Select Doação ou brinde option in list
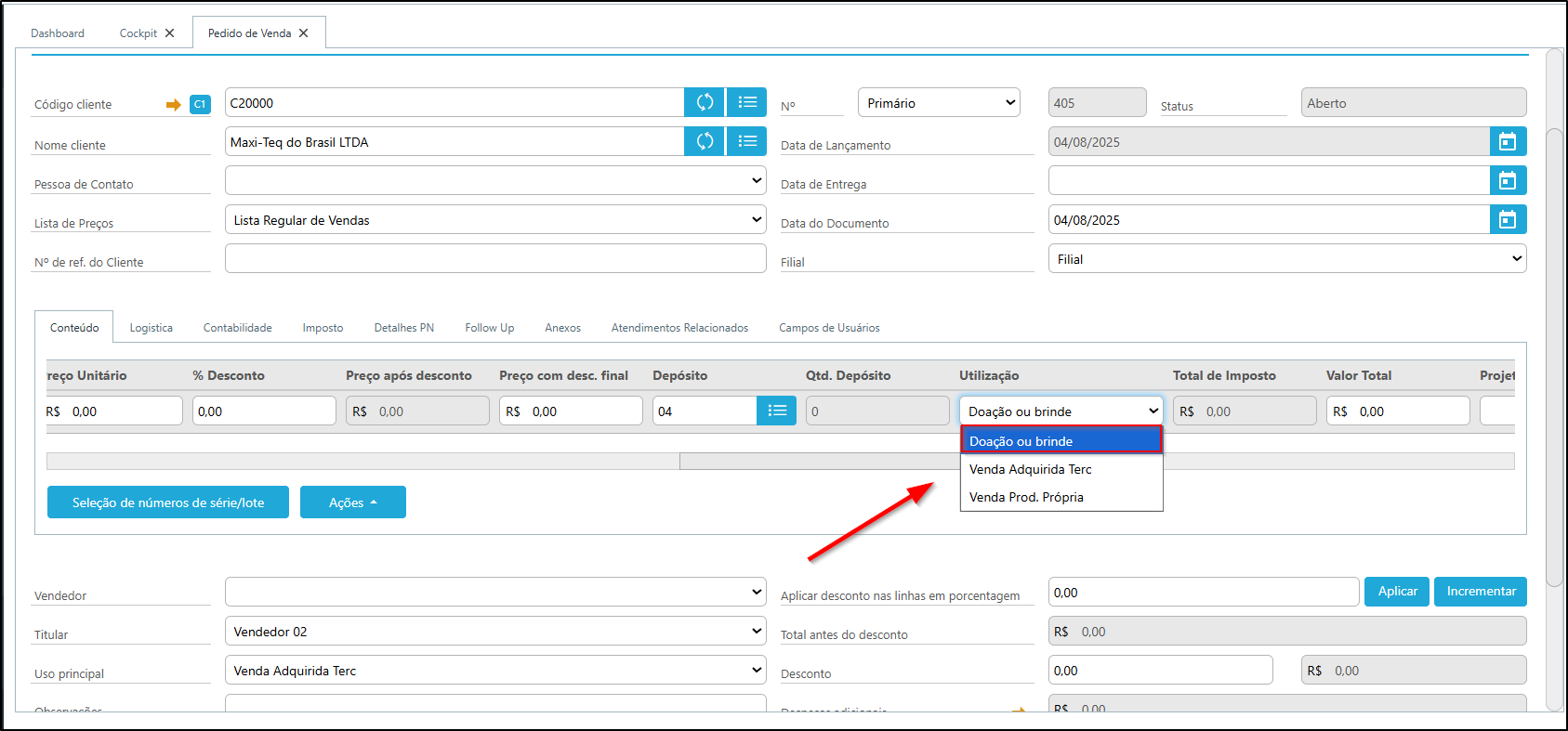Viewport: 1568px width, 731px height. coord(1061,440)
